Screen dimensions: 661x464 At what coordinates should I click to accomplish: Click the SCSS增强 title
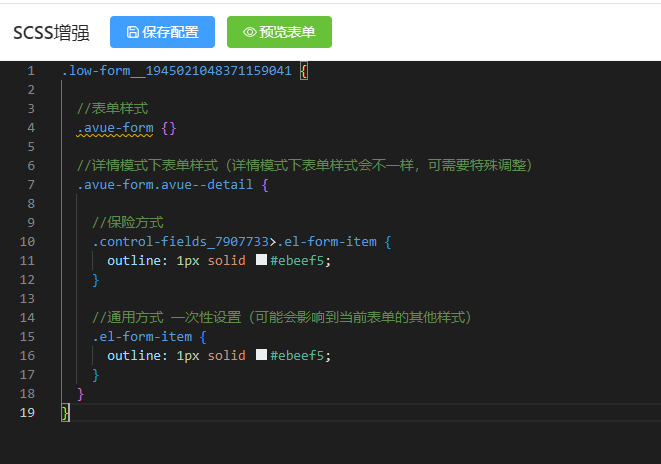pos(51,32)
